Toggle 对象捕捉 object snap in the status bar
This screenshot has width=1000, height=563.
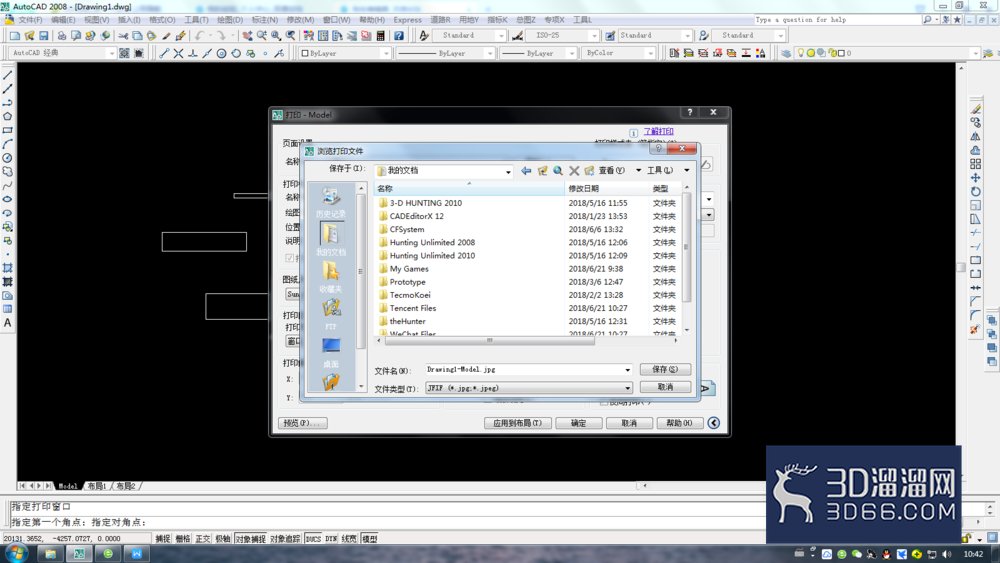pos(250,539)
